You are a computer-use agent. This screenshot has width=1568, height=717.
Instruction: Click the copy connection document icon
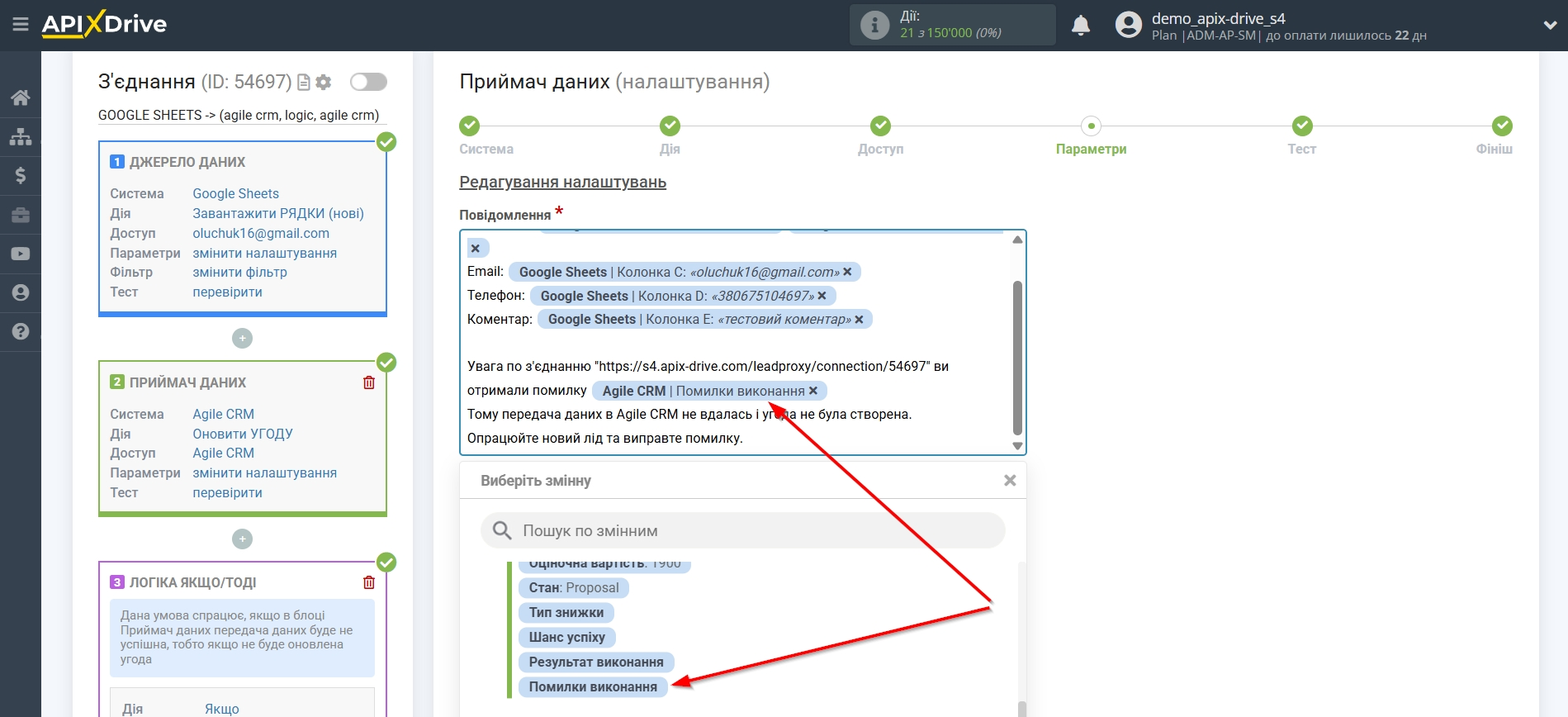tap(304, 82)
